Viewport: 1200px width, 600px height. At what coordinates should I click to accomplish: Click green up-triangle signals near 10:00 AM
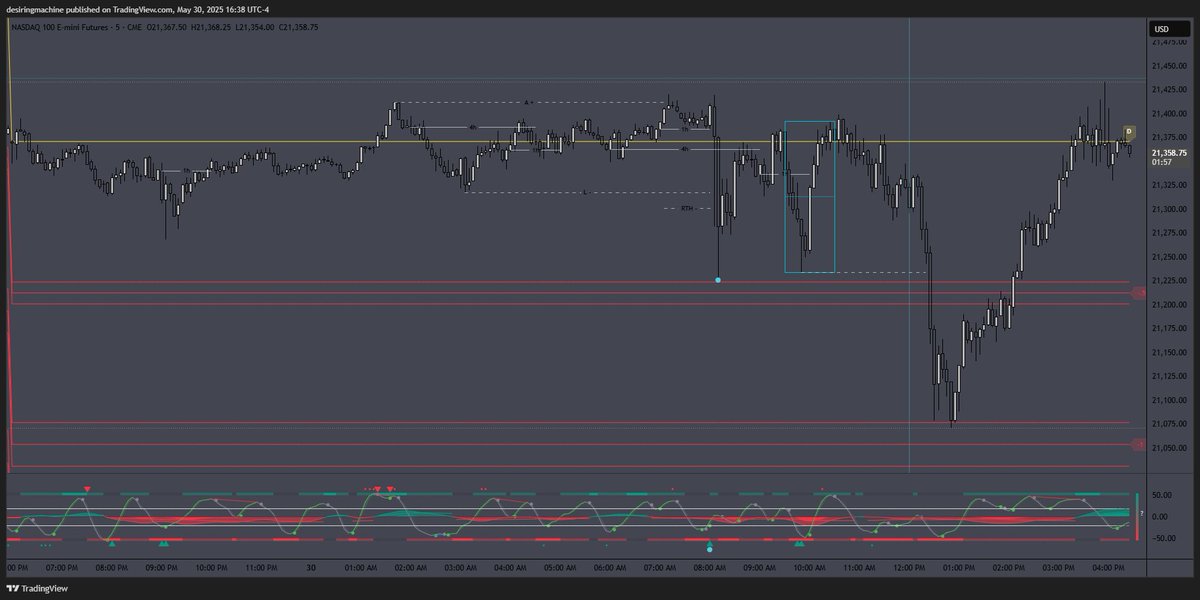(799, 543)
